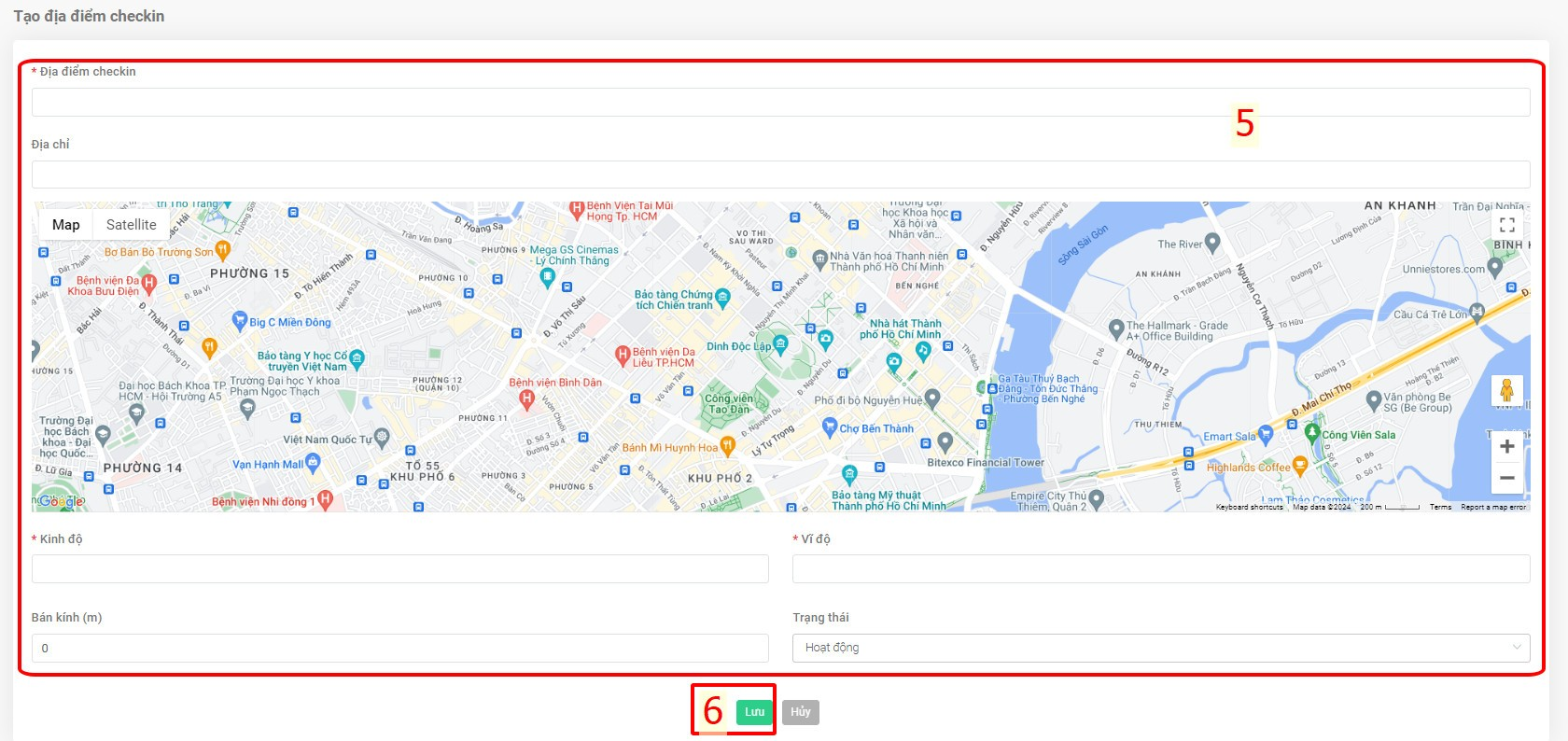
Task: Focus the Địa điểm checkin input
Action: point(780,103)
